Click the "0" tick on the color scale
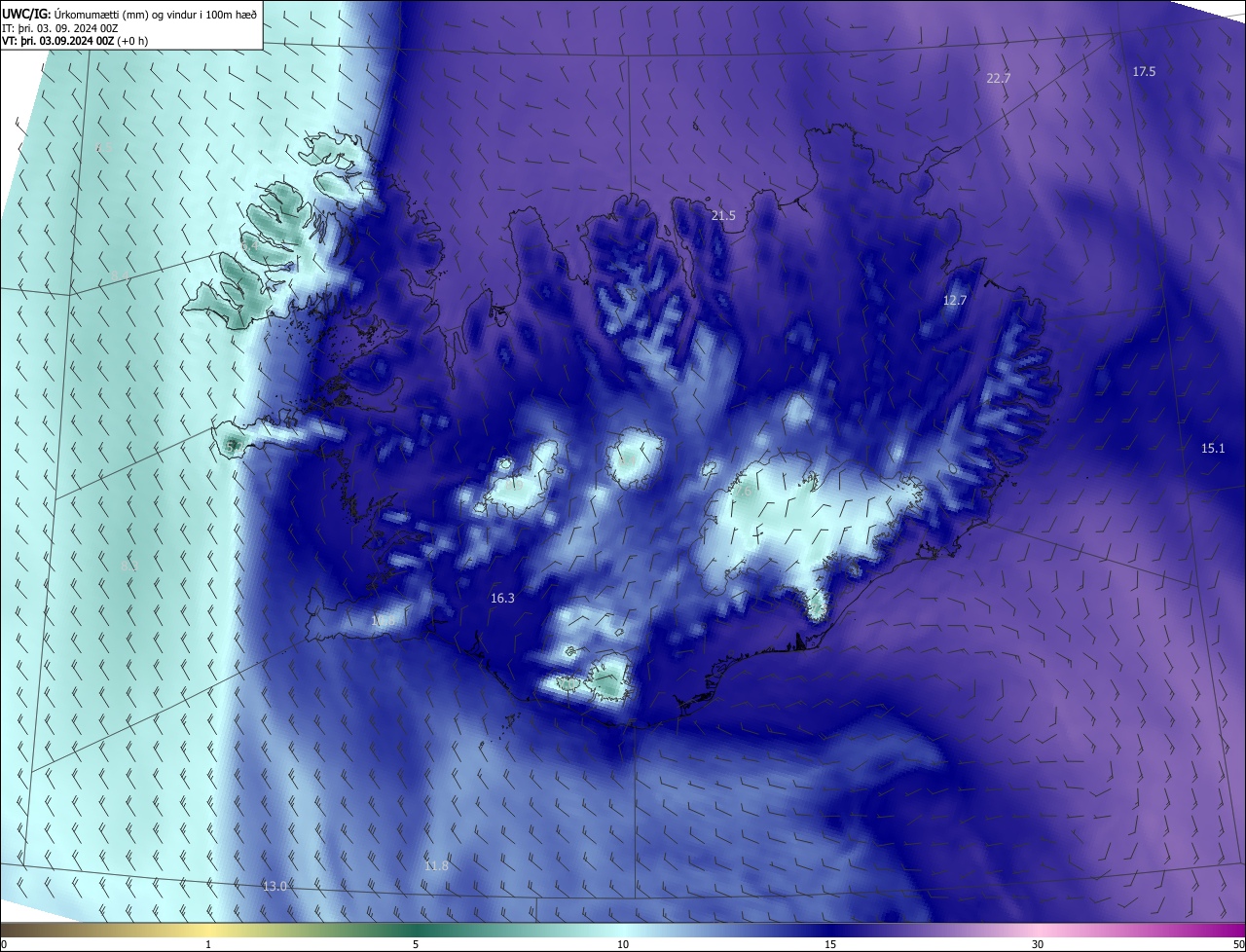The image size is (1246, 952). point(4,944)
